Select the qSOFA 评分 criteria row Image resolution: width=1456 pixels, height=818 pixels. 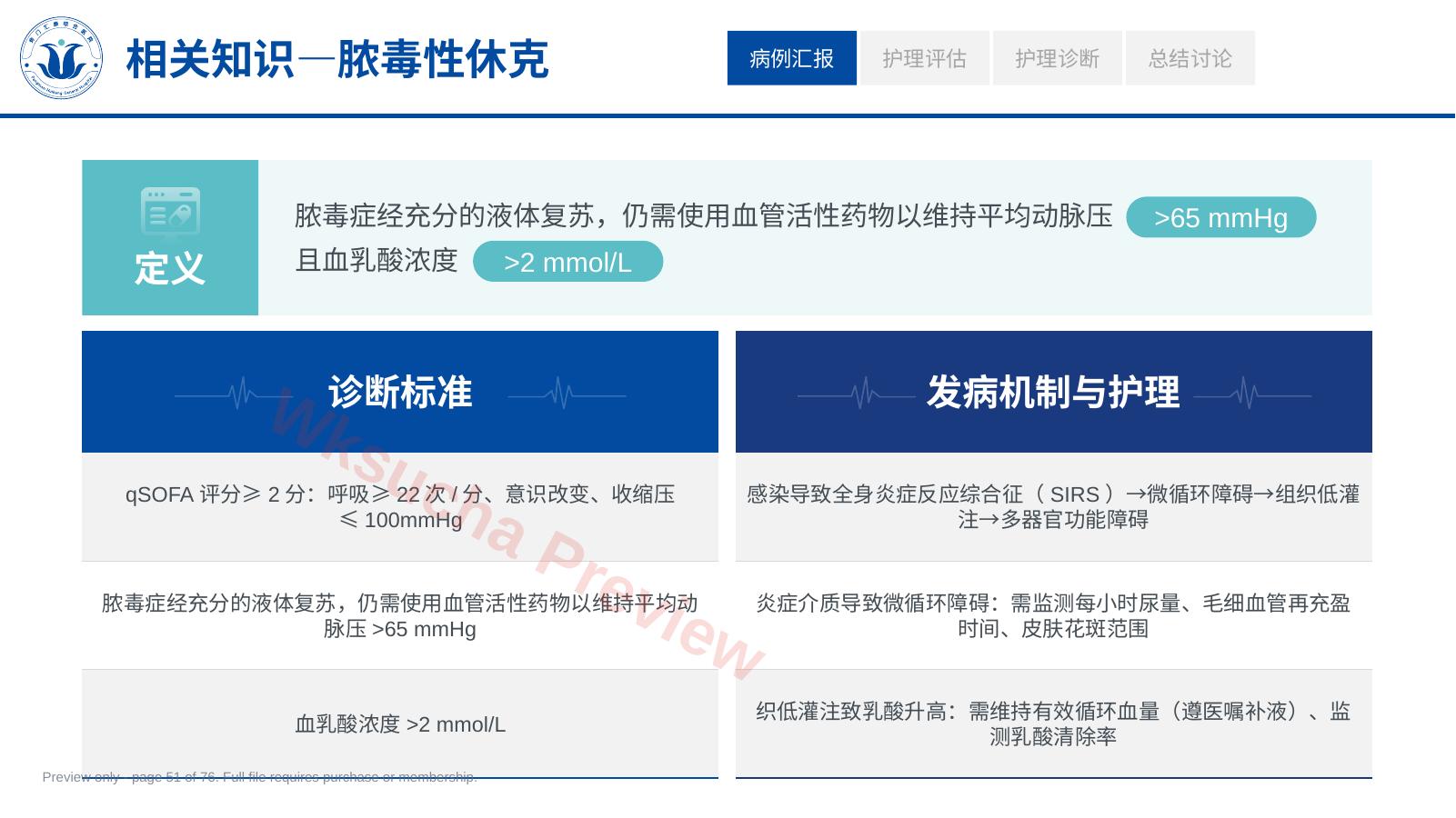400,507
